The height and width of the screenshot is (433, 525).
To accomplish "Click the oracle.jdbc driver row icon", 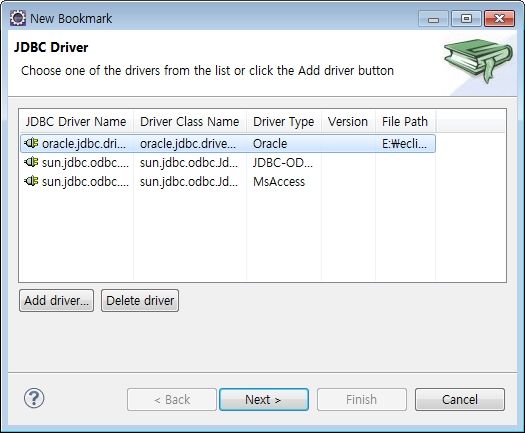I will (x=31, y=143).
